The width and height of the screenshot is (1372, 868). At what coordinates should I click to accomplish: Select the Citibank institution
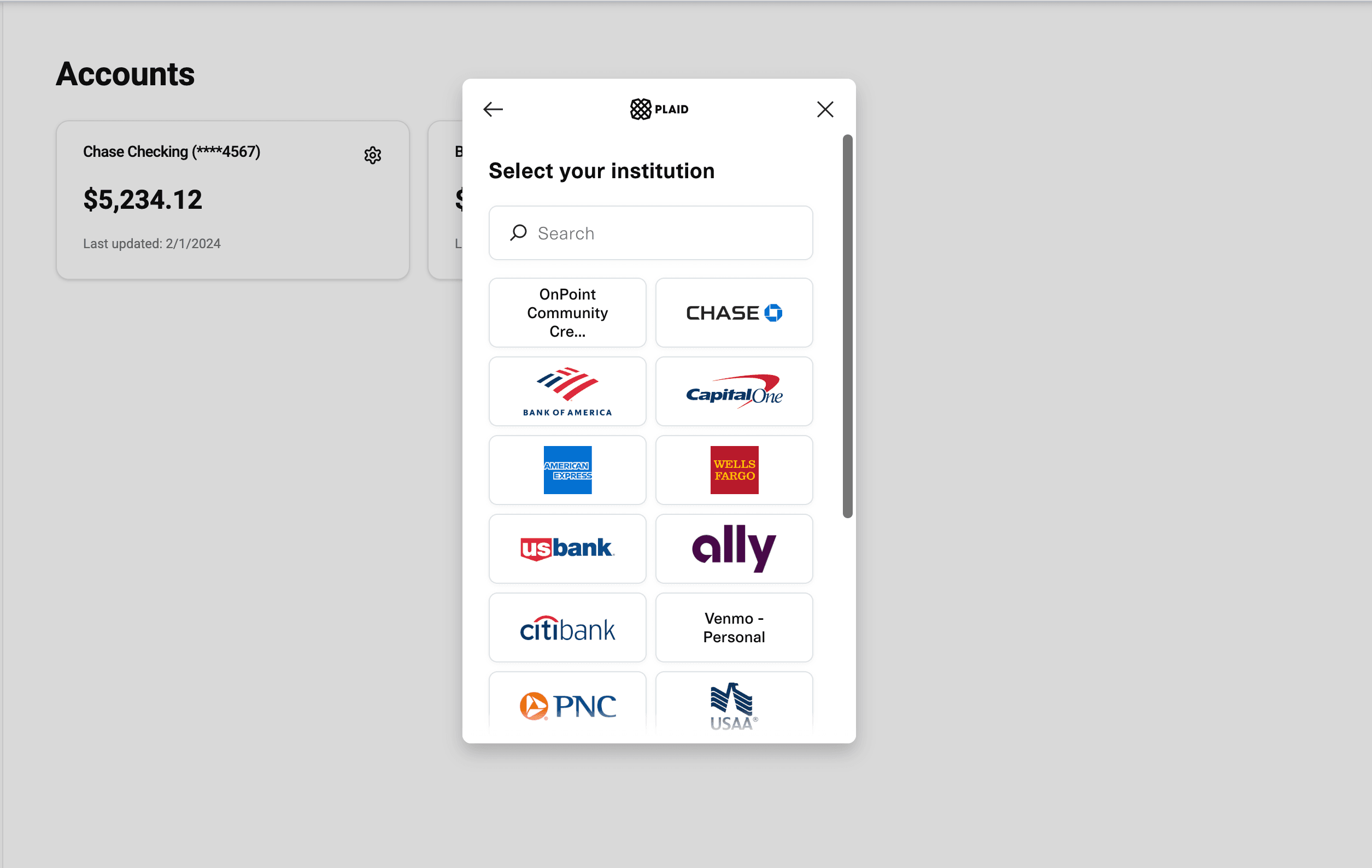pyautogui.click(x=567, y=627)
